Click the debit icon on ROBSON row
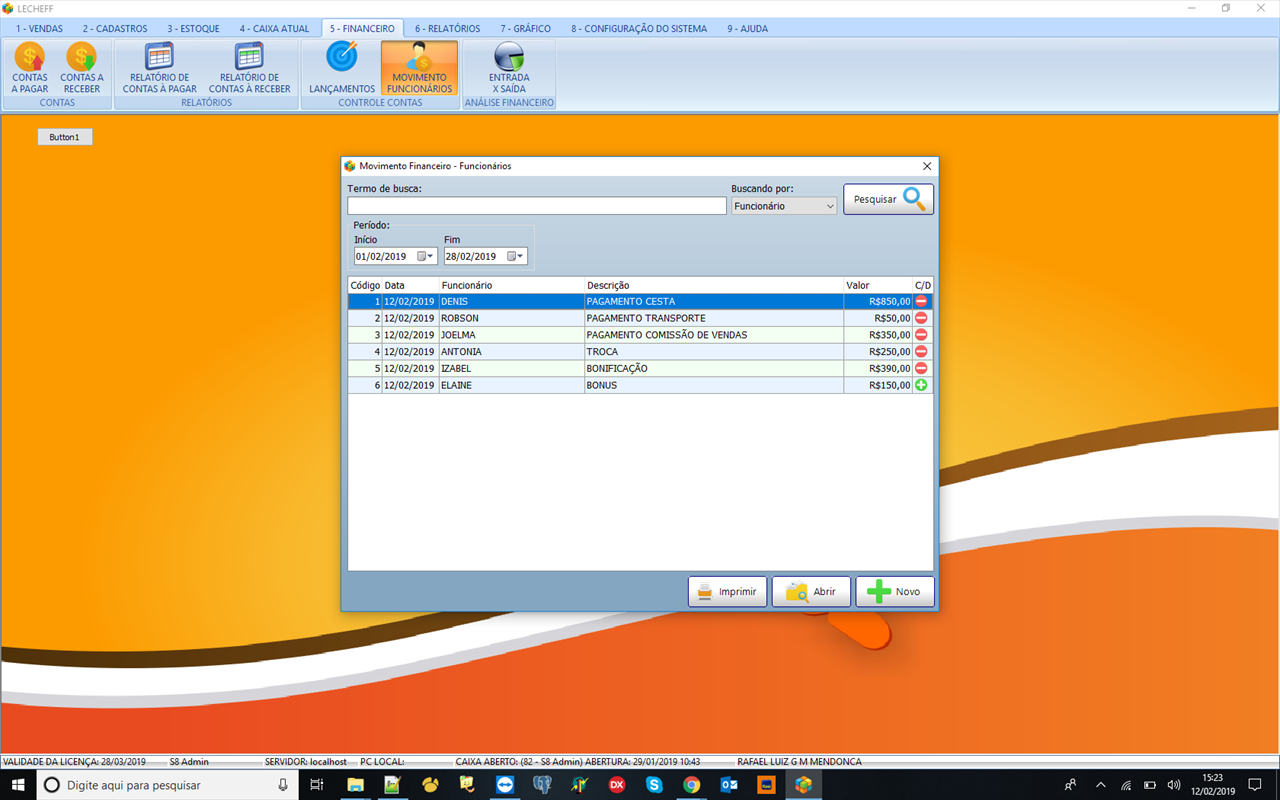Viewport: 1280px width, 800px height. (921, 318)
